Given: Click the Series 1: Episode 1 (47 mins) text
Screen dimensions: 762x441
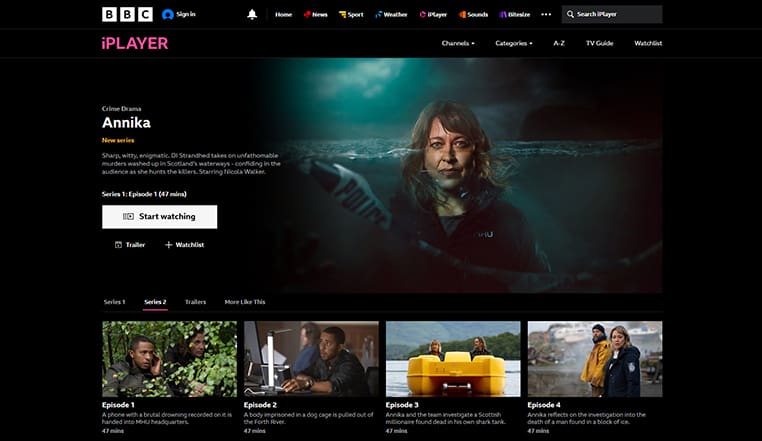Looking at the screenshot, I should (x=144, y=194).
